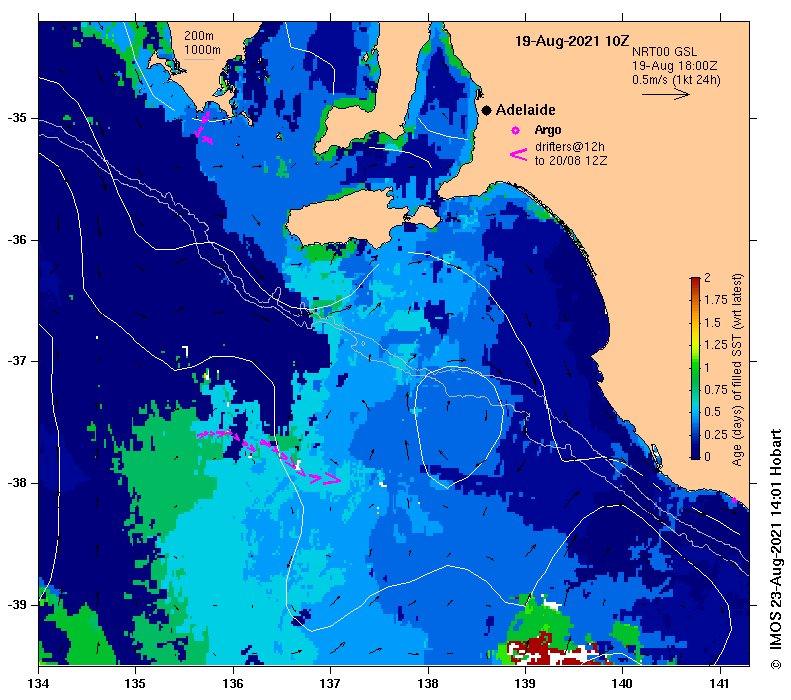Screen dimensions: 791x700
Task: Click the 140 longitude axis label
Action: coord(623,684)
